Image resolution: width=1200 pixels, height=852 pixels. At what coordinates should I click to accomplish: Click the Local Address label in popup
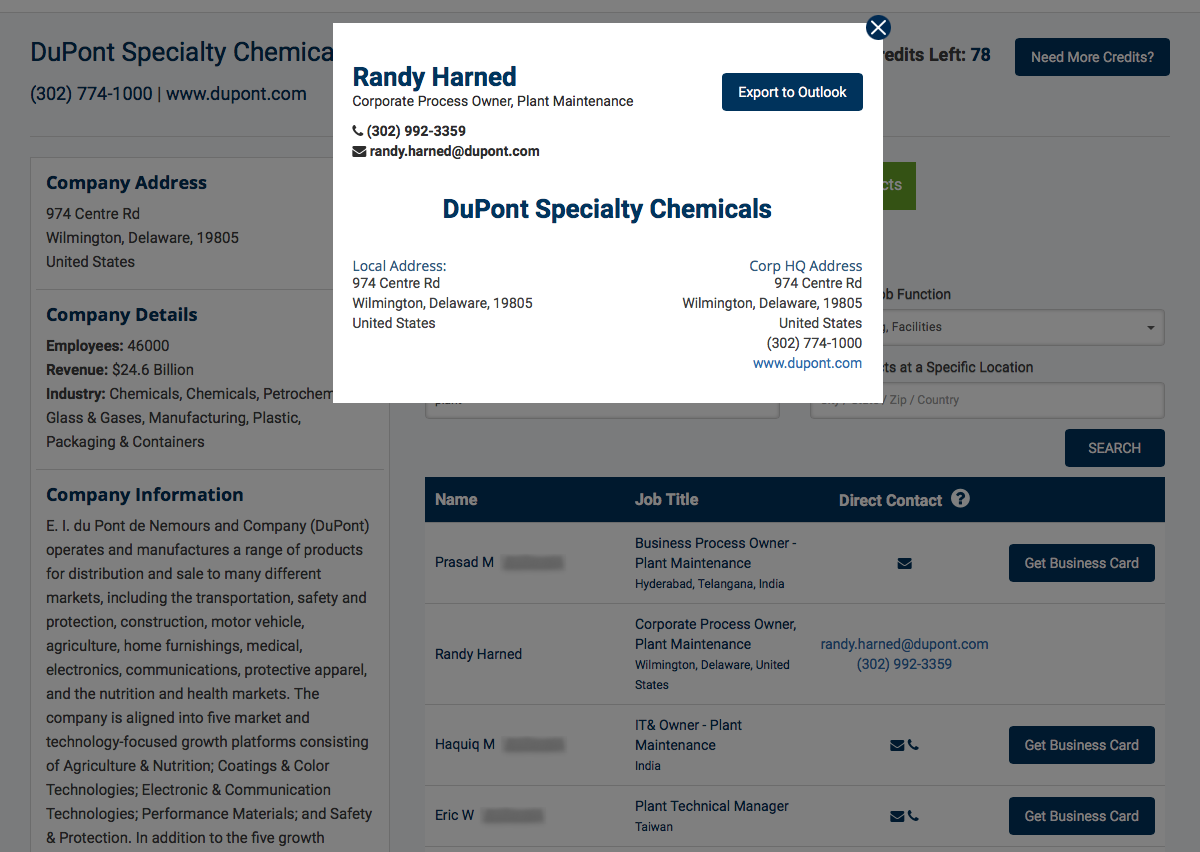coord(399,266)
